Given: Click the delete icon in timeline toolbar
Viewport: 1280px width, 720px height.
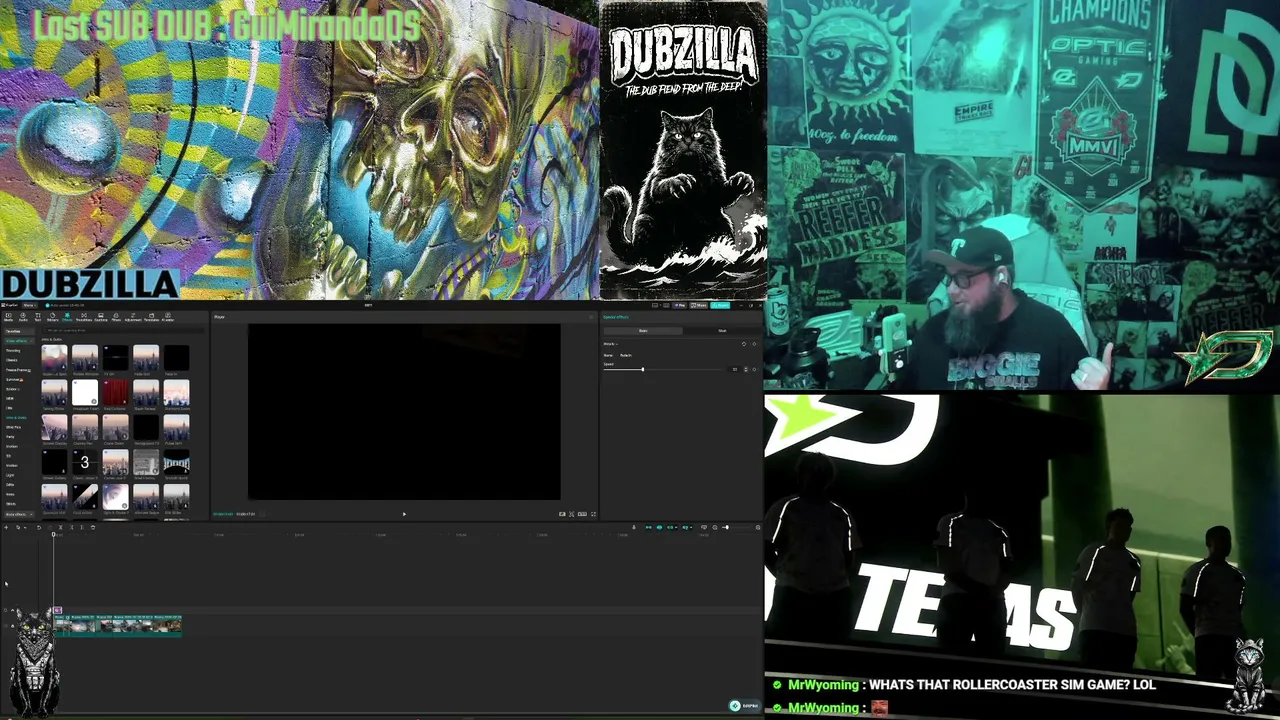Looking at the screenshot, I should coord(92,527).
